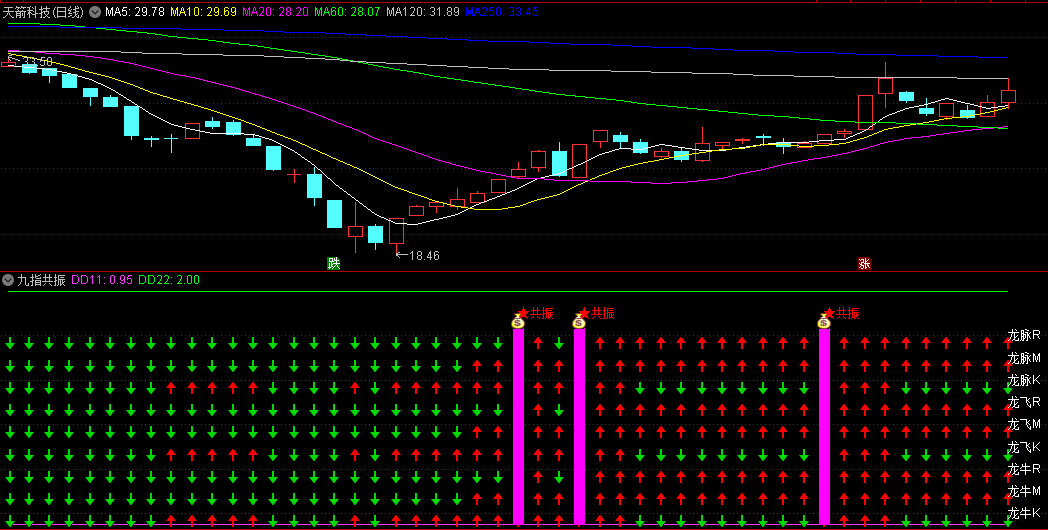The width and height of the screenshot is (1048, 530).
Task: Select the MA10: 29.69 label
Action: 203,12
